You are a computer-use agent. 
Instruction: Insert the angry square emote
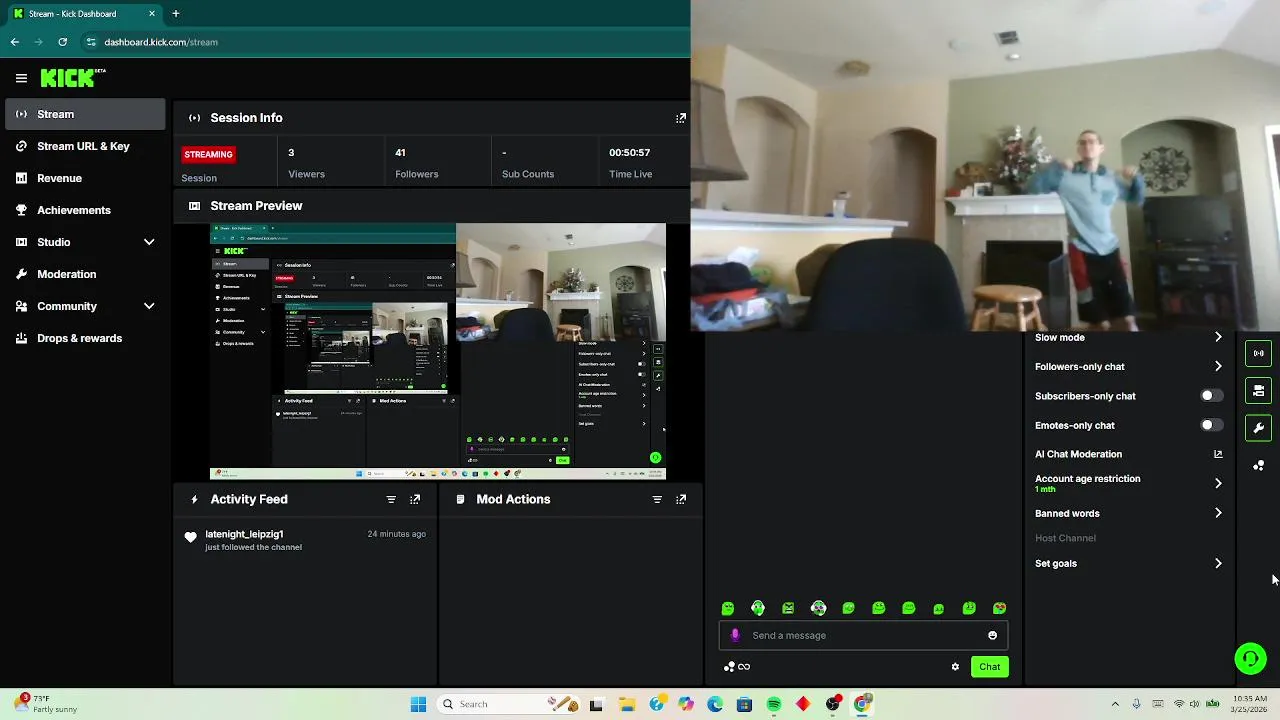point(788,608)
